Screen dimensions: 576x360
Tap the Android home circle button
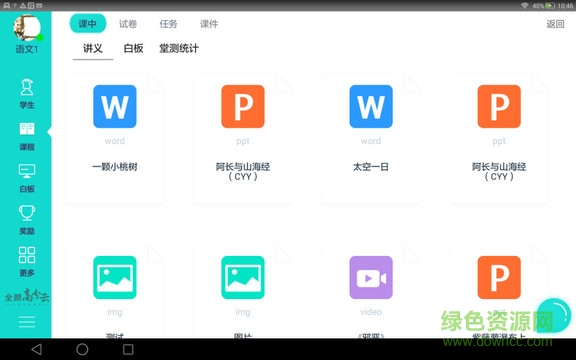(82, 349)
